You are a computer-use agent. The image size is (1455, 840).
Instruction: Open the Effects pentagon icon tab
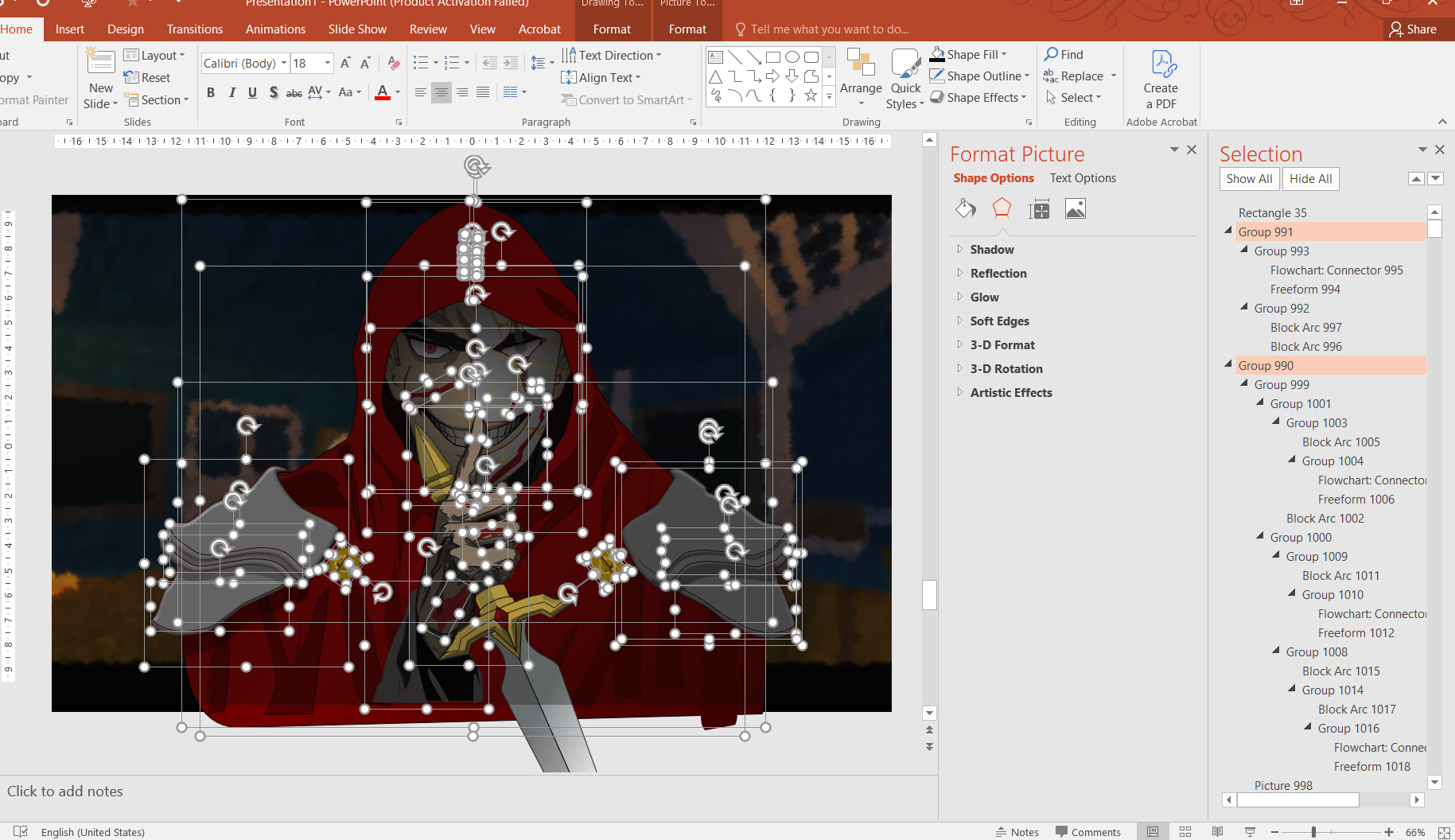pyautogui.click(x=1002, y=209)
